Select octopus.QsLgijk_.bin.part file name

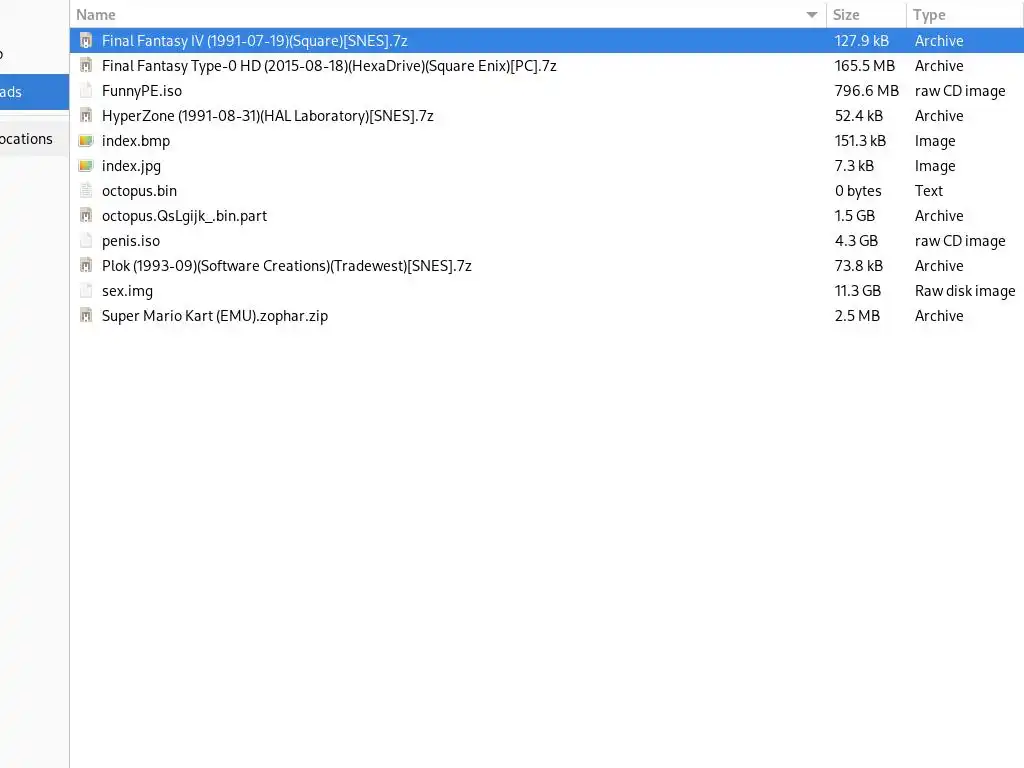pyautogui.click(x=184, y=216)
